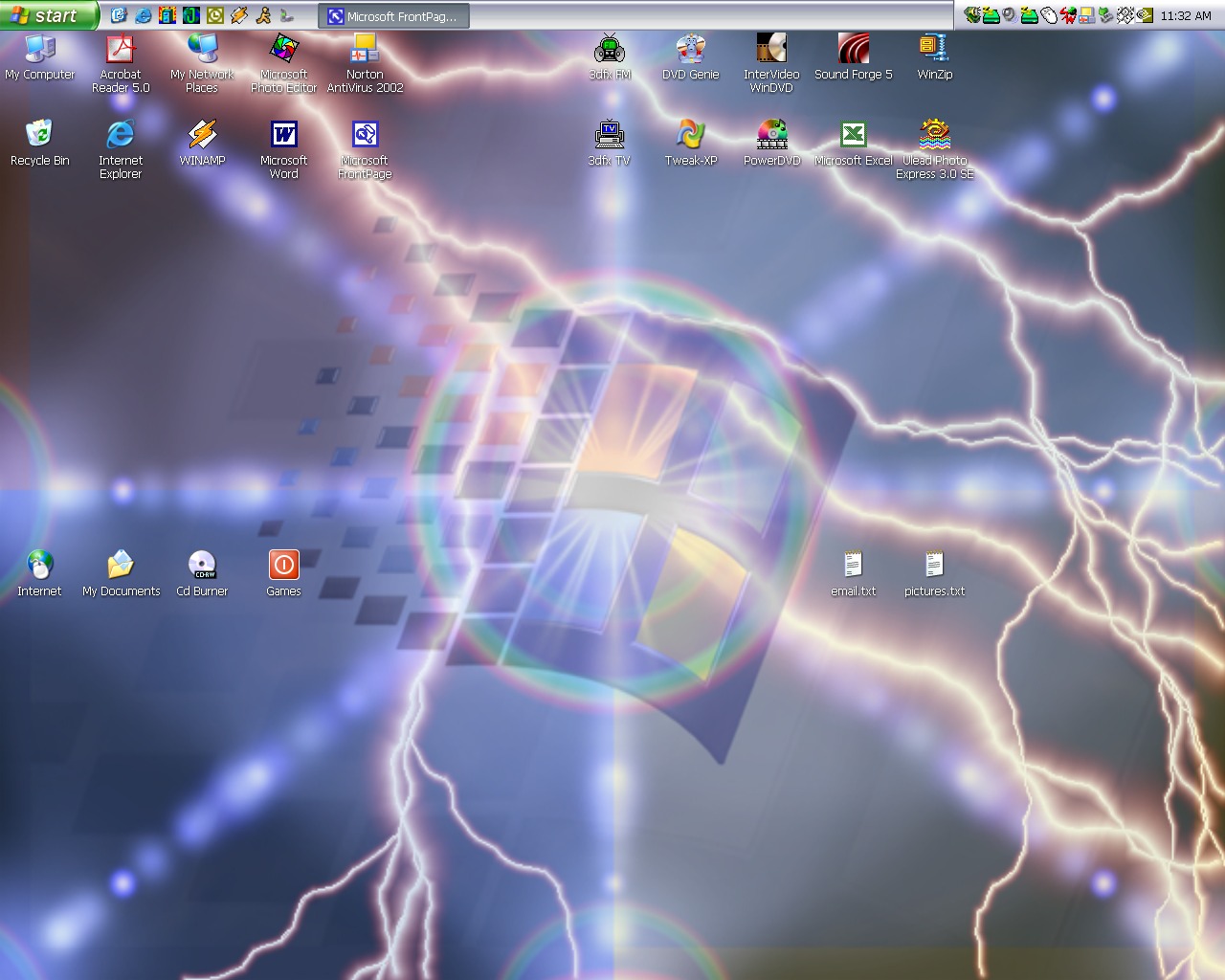Viewport: 1225px width, 980px height.
Task: Select the Recycle Bin icon
Action: click(x=40, y=144)
